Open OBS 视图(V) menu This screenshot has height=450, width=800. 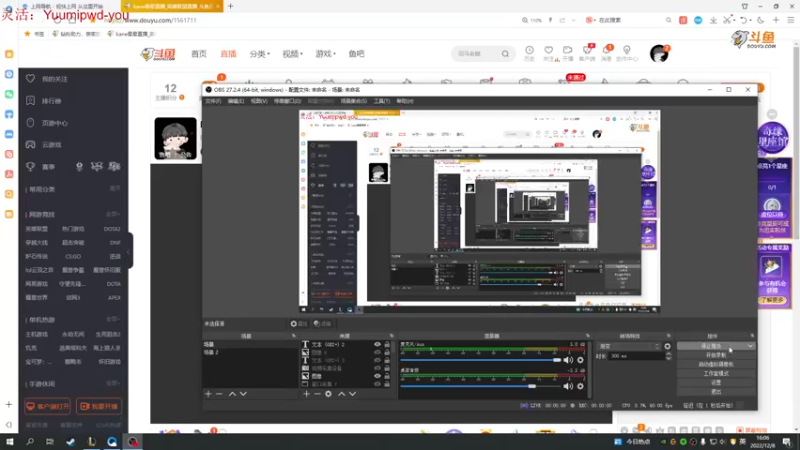pos(259,101)
